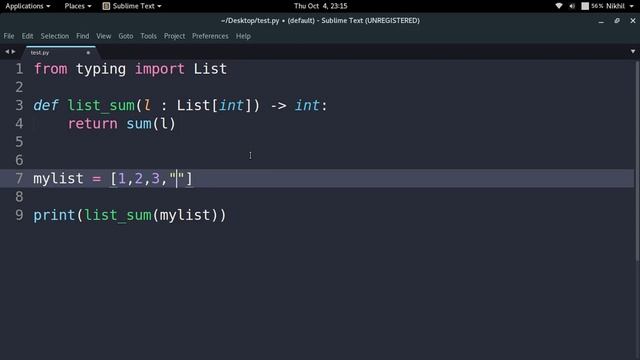
Task: Go to previous tab with left arrow
Action: coord(7,51)
